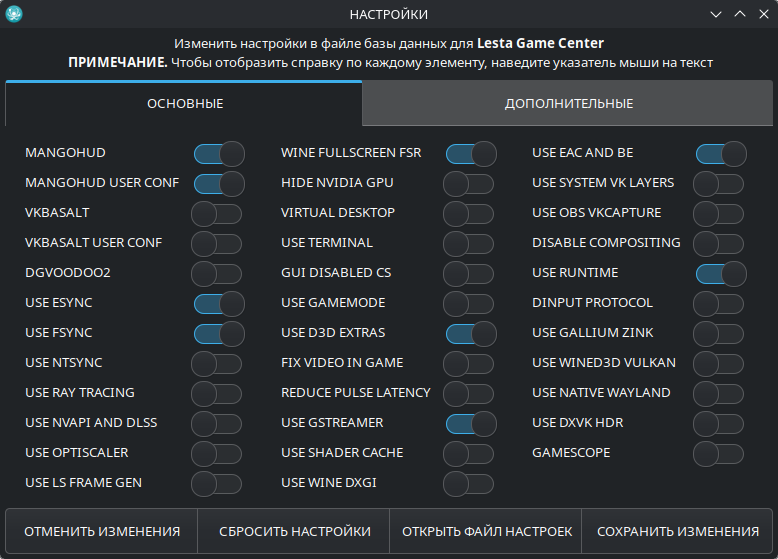
Task: Disable the MANGOHUD toggle
Action: click(218, 153)
